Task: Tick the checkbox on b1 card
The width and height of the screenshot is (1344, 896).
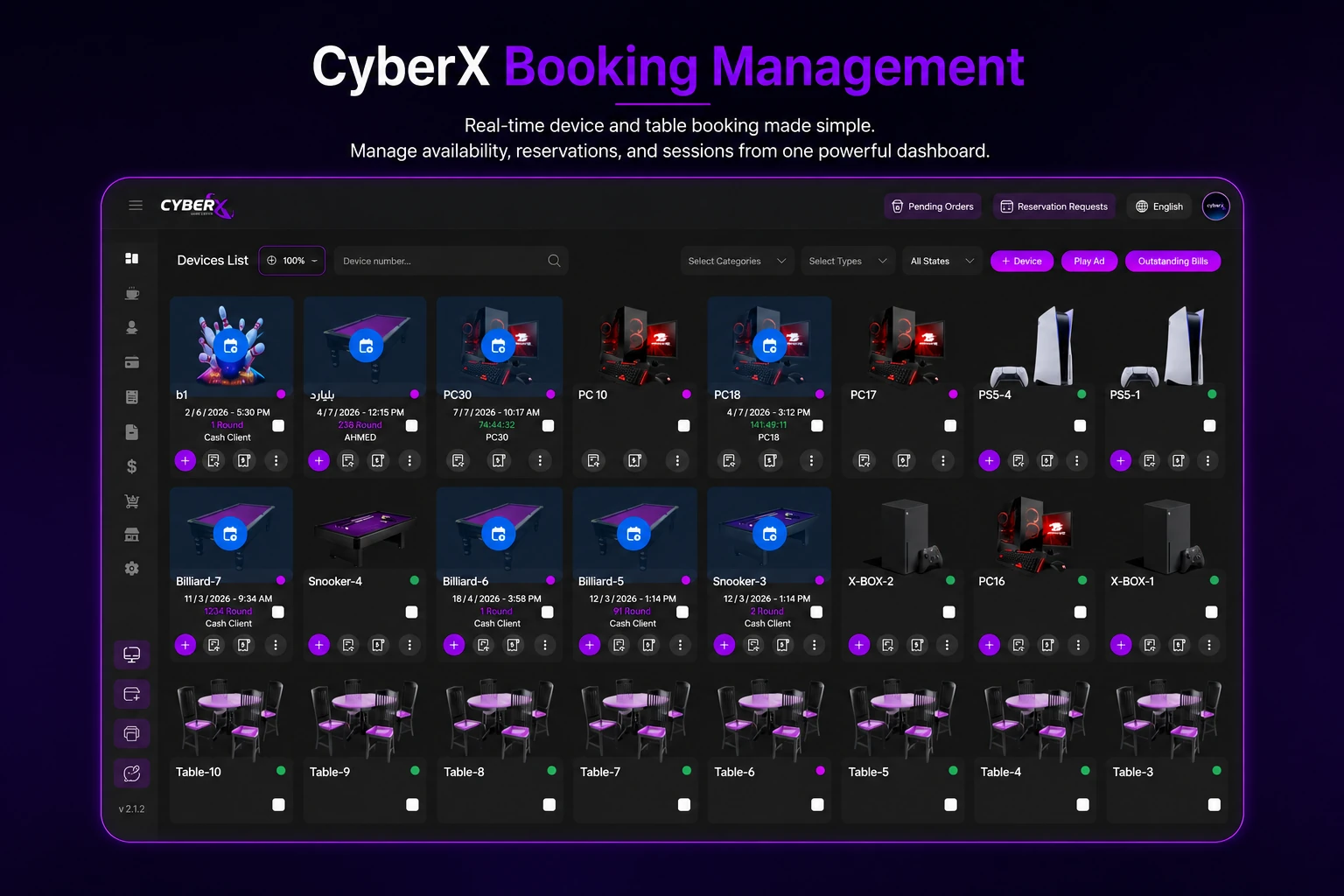Action: click(x=278, y=425)
